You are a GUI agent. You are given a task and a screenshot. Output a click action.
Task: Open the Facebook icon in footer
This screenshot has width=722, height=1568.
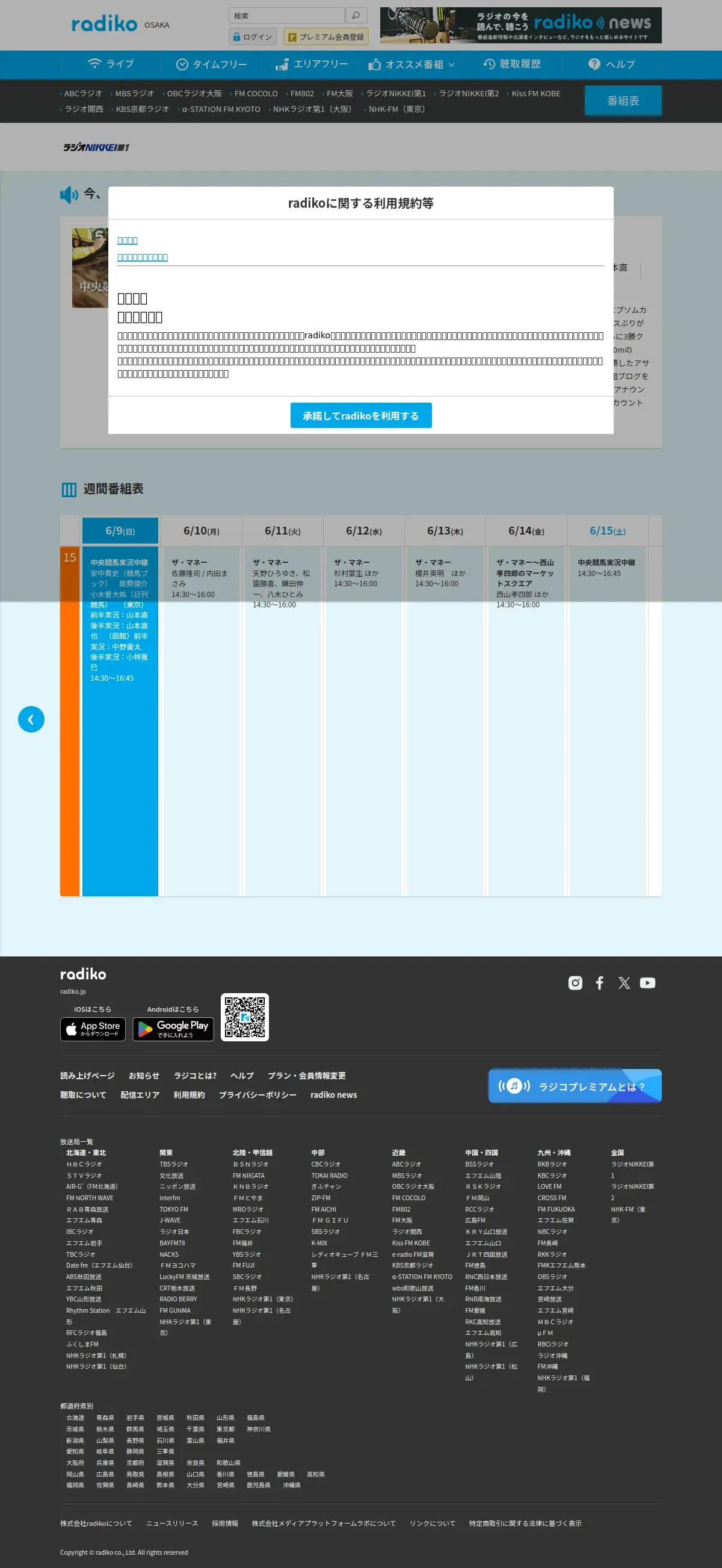point(600,982)
